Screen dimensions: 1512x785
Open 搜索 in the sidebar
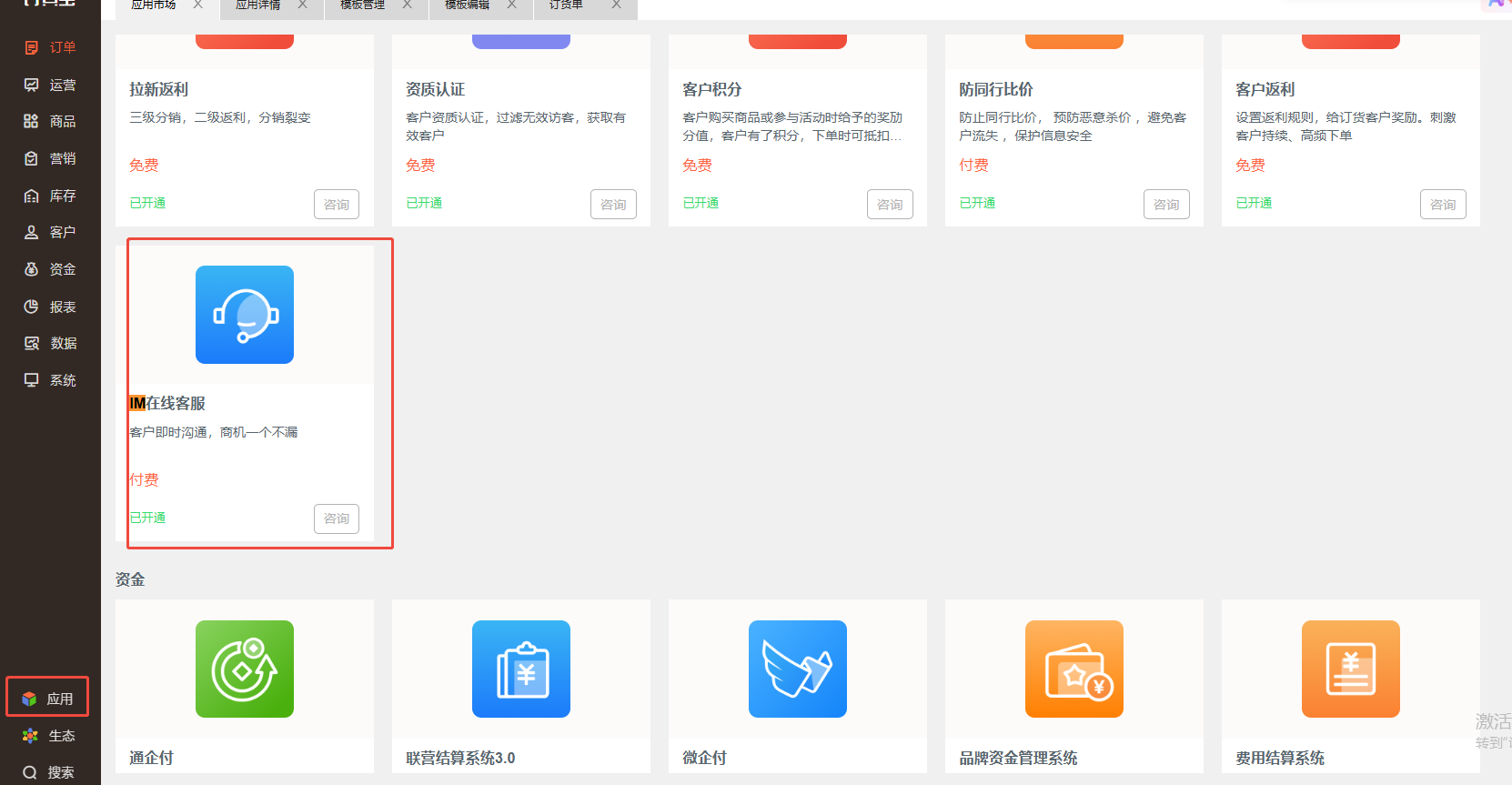pyautogui.click(x=50, y=772)
